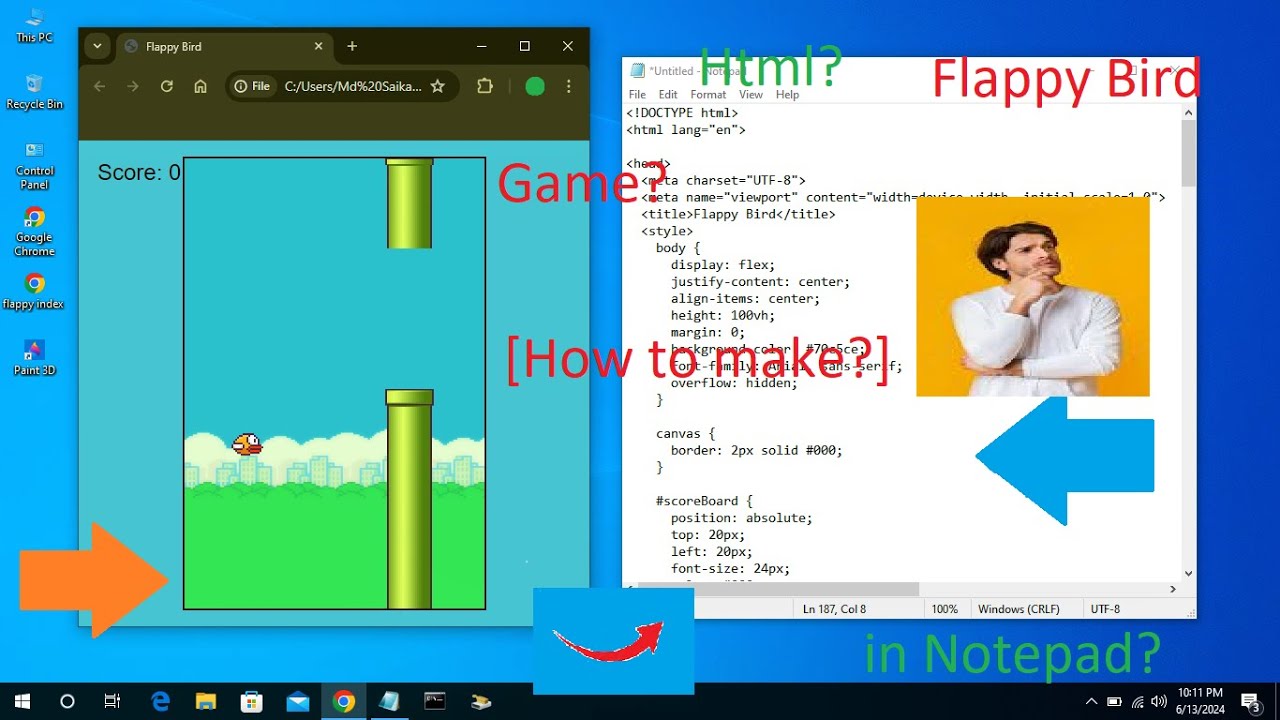Click the 'display: flex;' code line
The width and height of the screenshot is (1280, 720).
[x=723, y=265]
